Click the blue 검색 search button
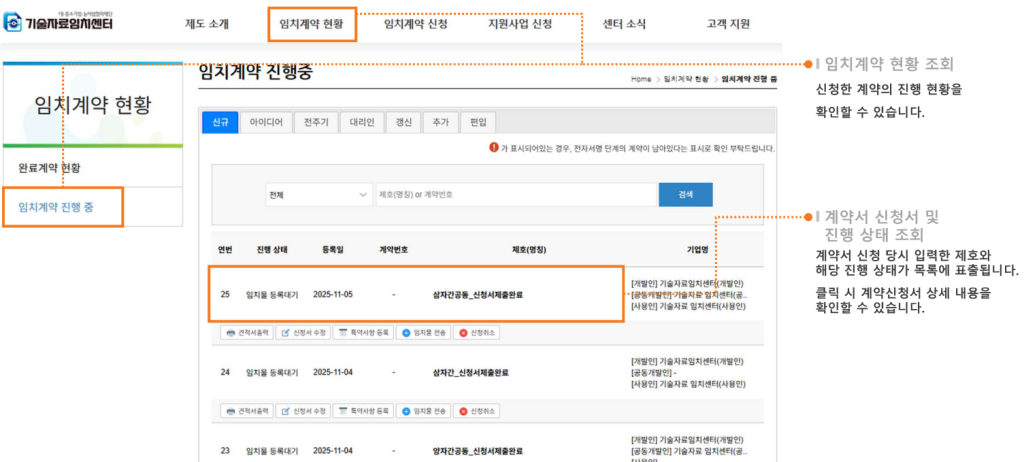Image resolution: width=1024 pixels, height=462 pixels. (x=685, y=195)
